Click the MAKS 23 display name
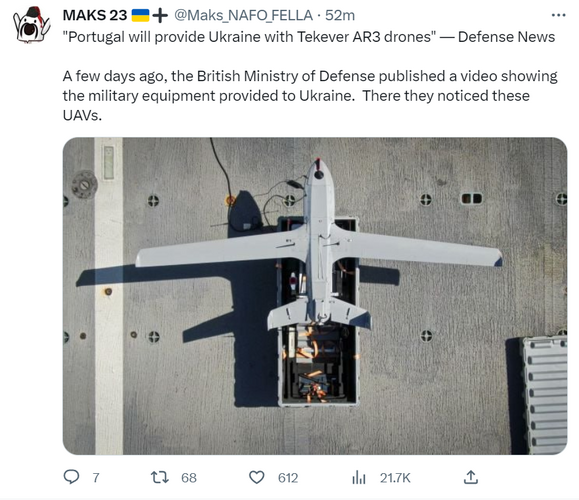 point(95,16)
